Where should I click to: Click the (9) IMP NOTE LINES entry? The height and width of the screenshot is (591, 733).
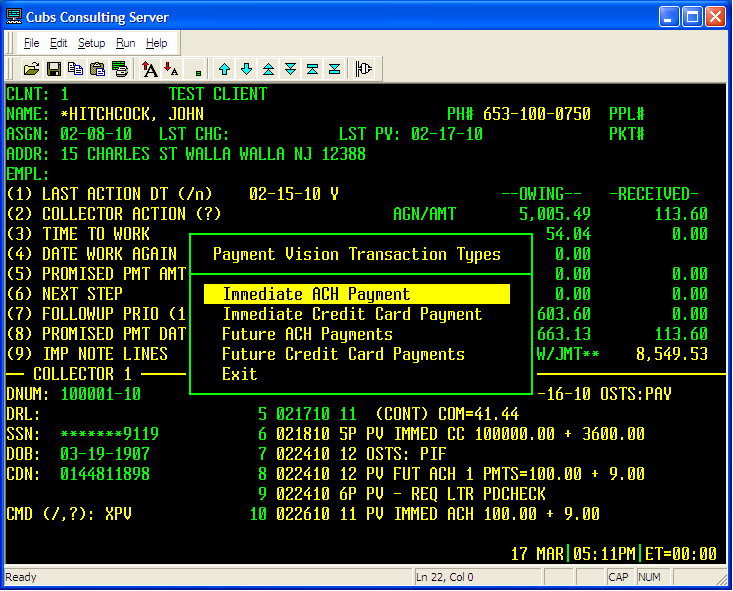87,354
